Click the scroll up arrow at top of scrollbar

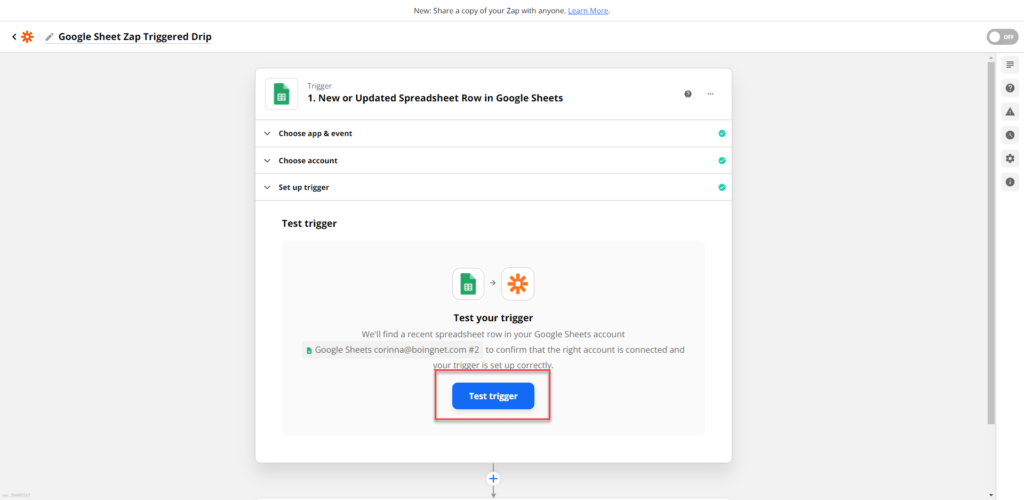[x=991, y=57]
